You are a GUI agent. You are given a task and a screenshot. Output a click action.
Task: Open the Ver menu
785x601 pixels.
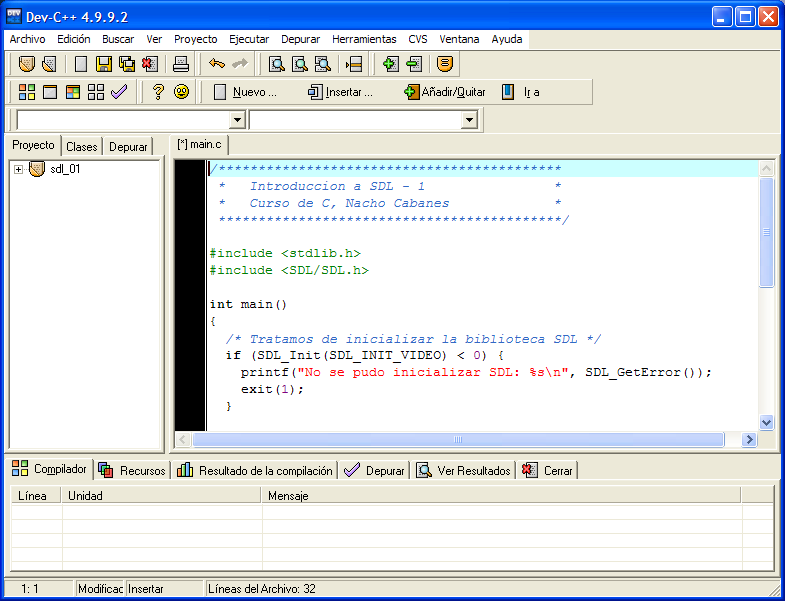pos(154,39)
